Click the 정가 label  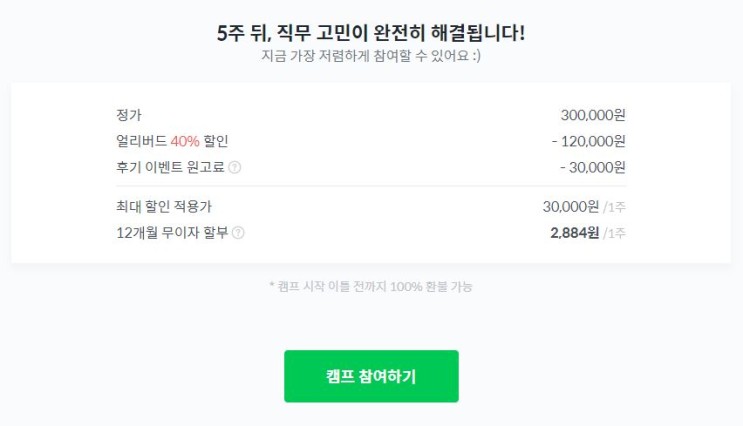tap(129, 115)
